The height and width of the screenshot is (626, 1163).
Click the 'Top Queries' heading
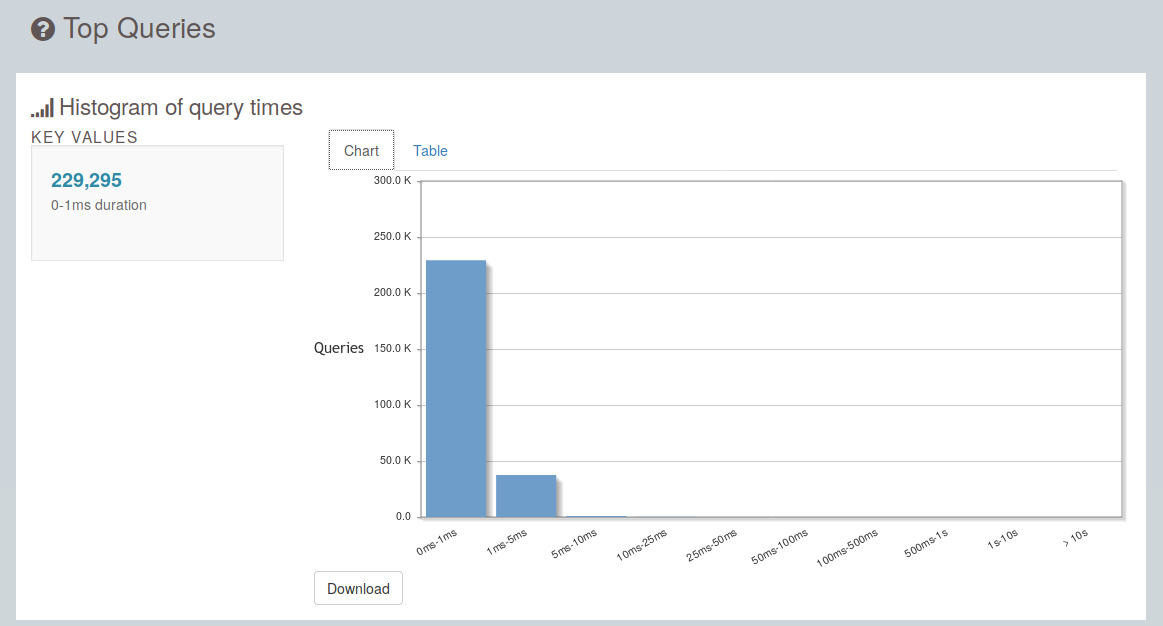139,29
